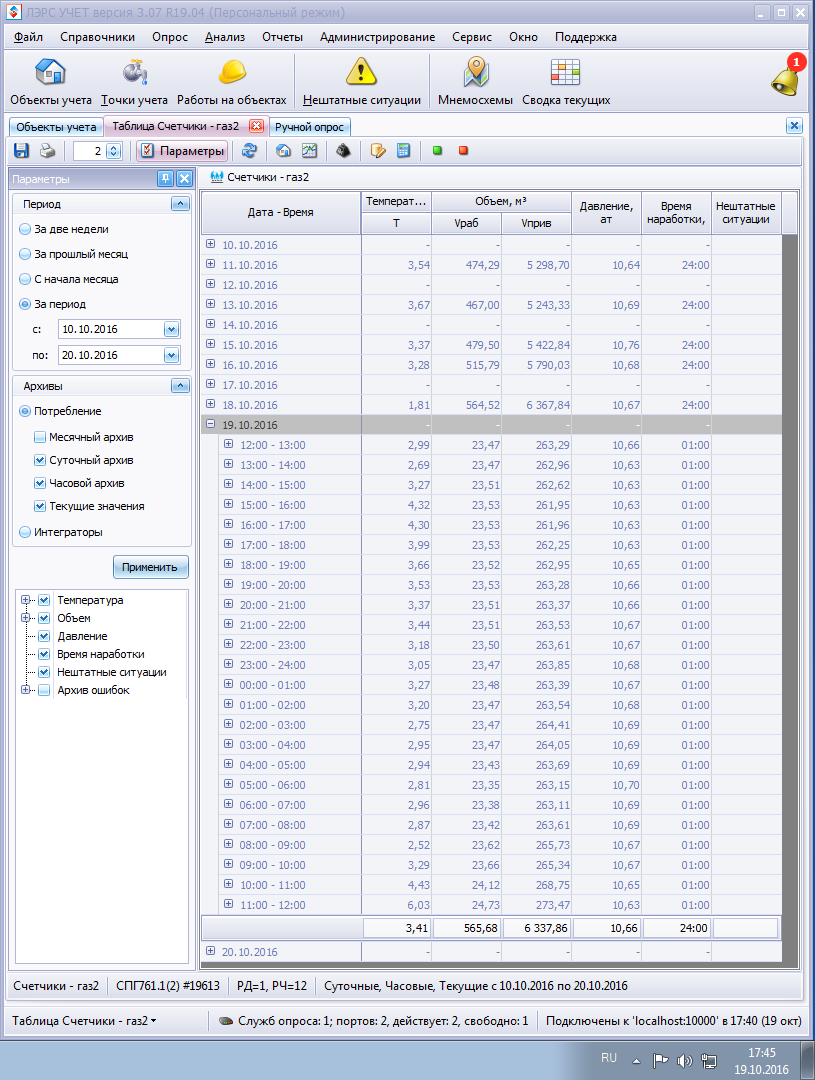Uncheck Давление in parameter tree
Viewport: 815px width, 1080px height.
[x=44, y=636]
